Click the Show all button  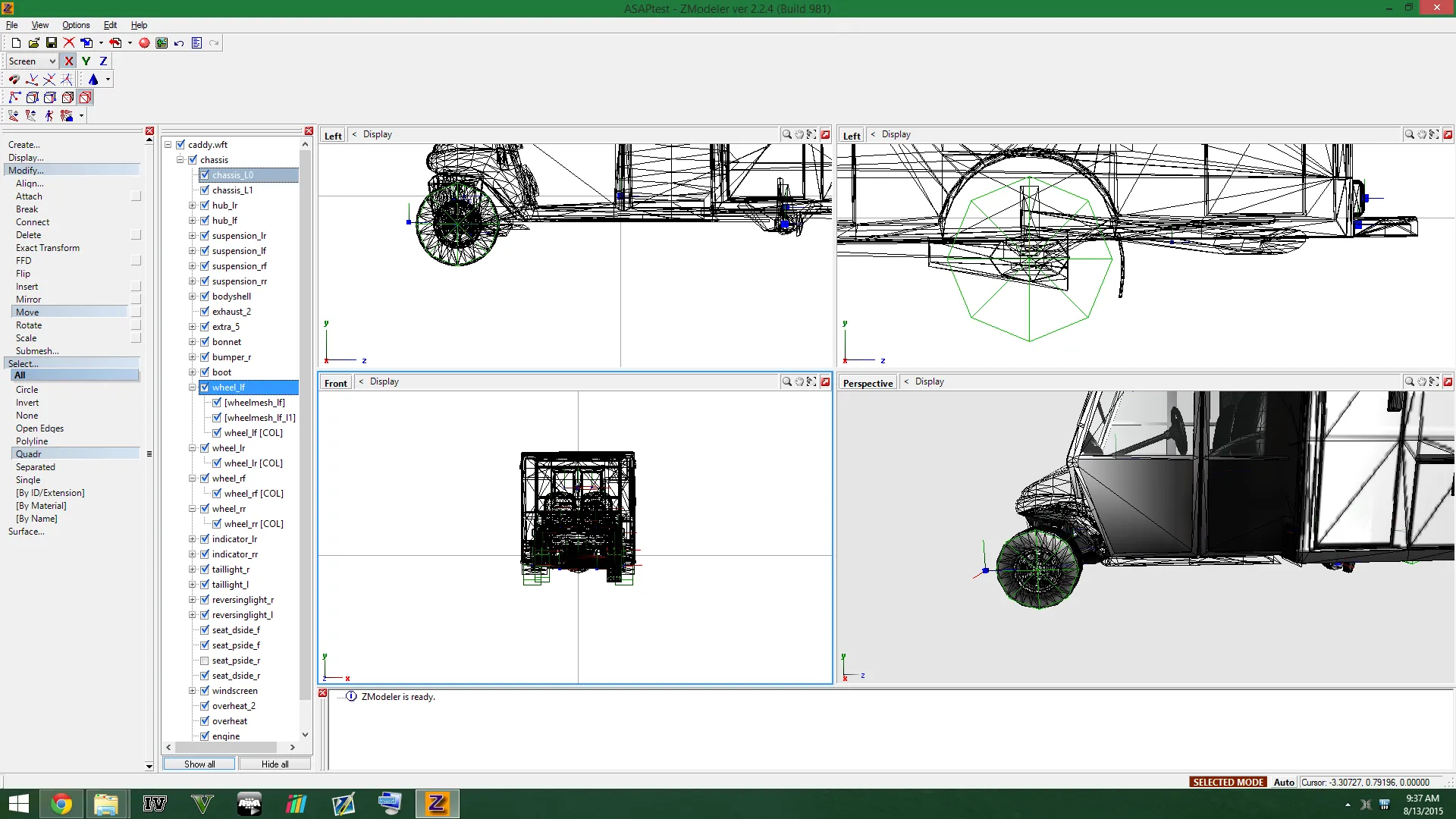coord(199,764)
